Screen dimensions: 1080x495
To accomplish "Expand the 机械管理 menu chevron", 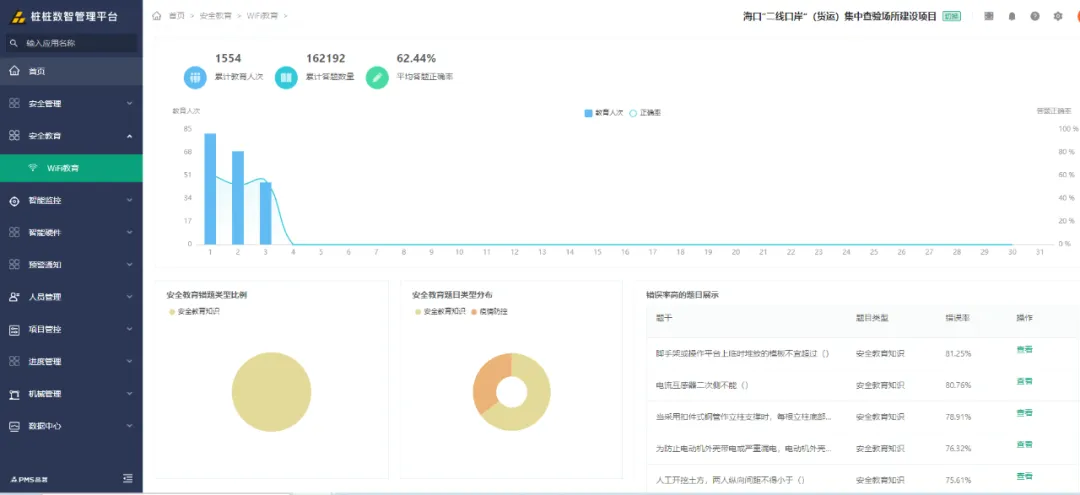I will click(x=129, y=394).
